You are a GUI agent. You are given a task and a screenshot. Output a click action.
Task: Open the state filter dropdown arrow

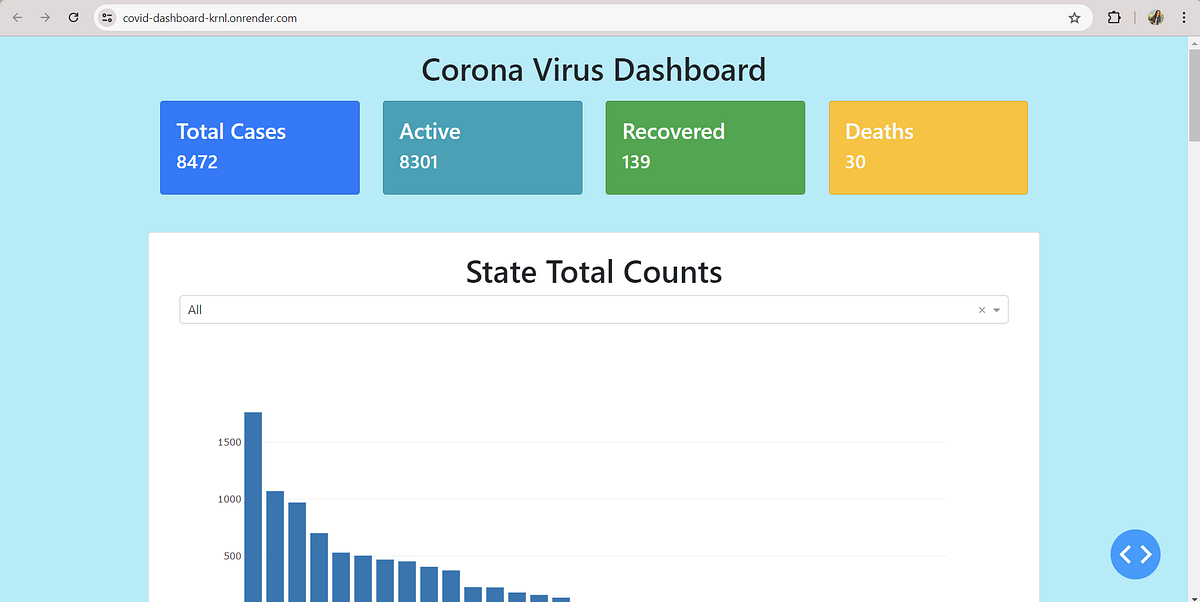(x=996, y=310)
